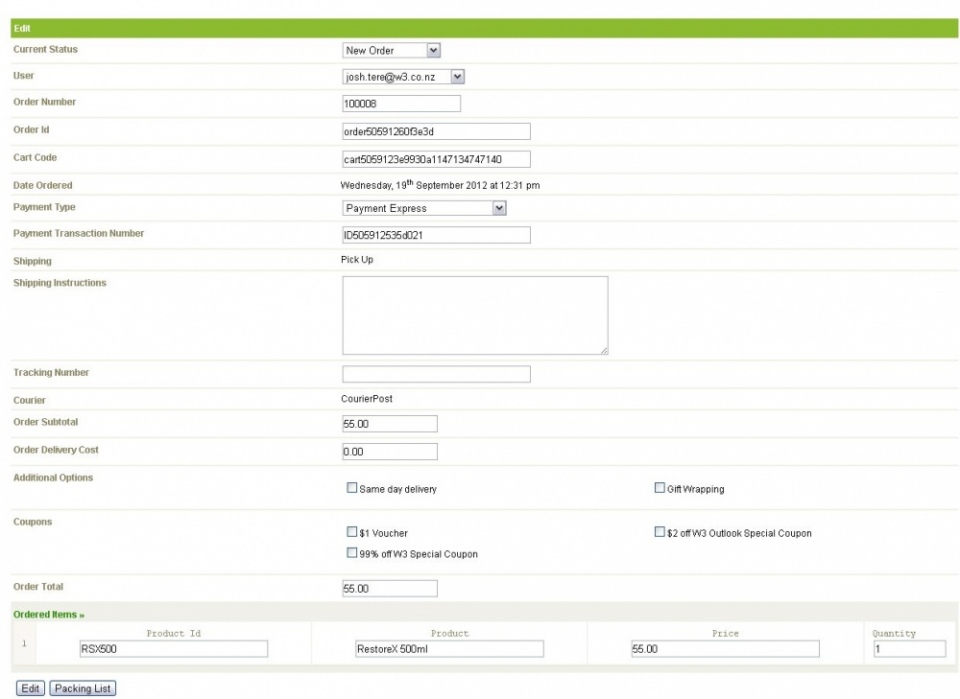Focus the Order Number field
Screen dimensions: 960x699
(402, 103)
